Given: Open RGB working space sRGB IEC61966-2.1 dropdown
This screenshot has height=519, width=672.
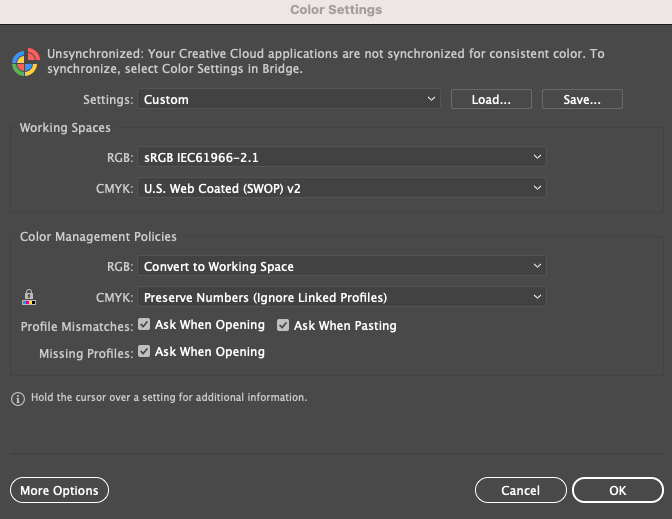Looking at the screenshot, I should point(342,157).
